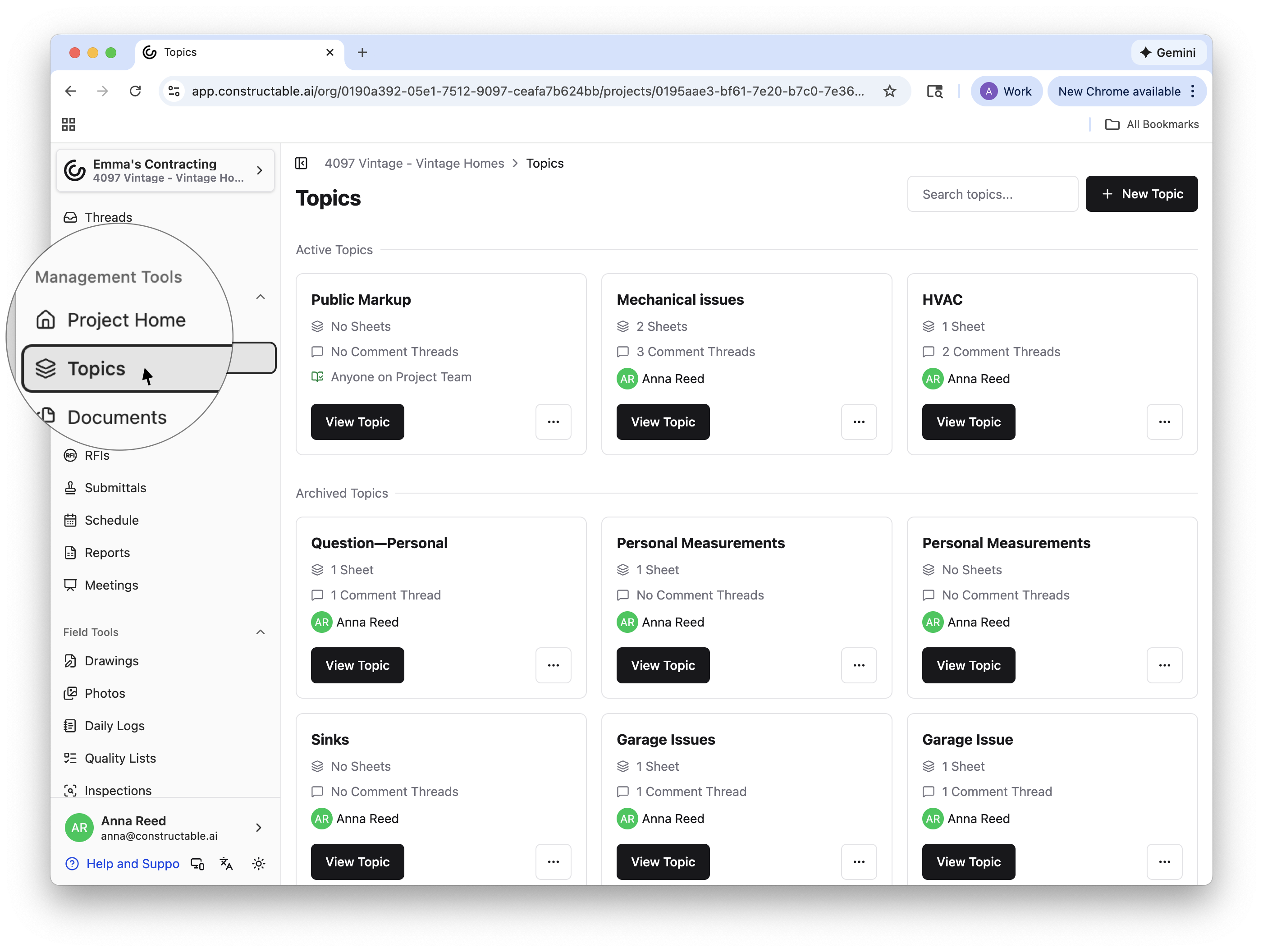1263x952 pixels.
Task: Close the Topics browser tab
Action: coord(329,53)
